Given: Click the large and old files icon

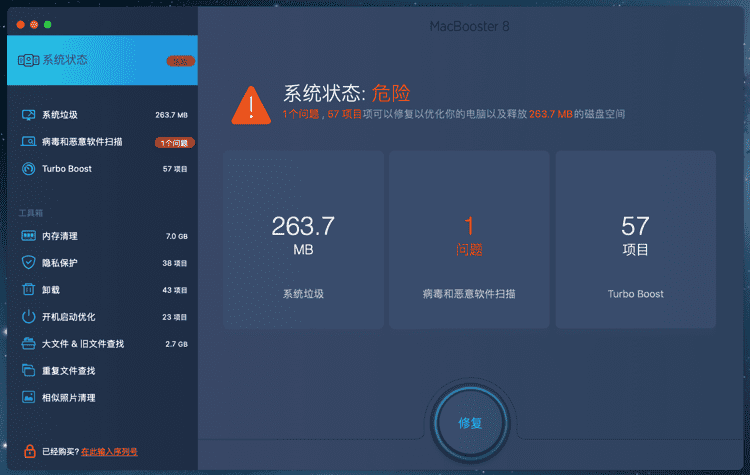Looking at the screenshot, I should (28, 343).
